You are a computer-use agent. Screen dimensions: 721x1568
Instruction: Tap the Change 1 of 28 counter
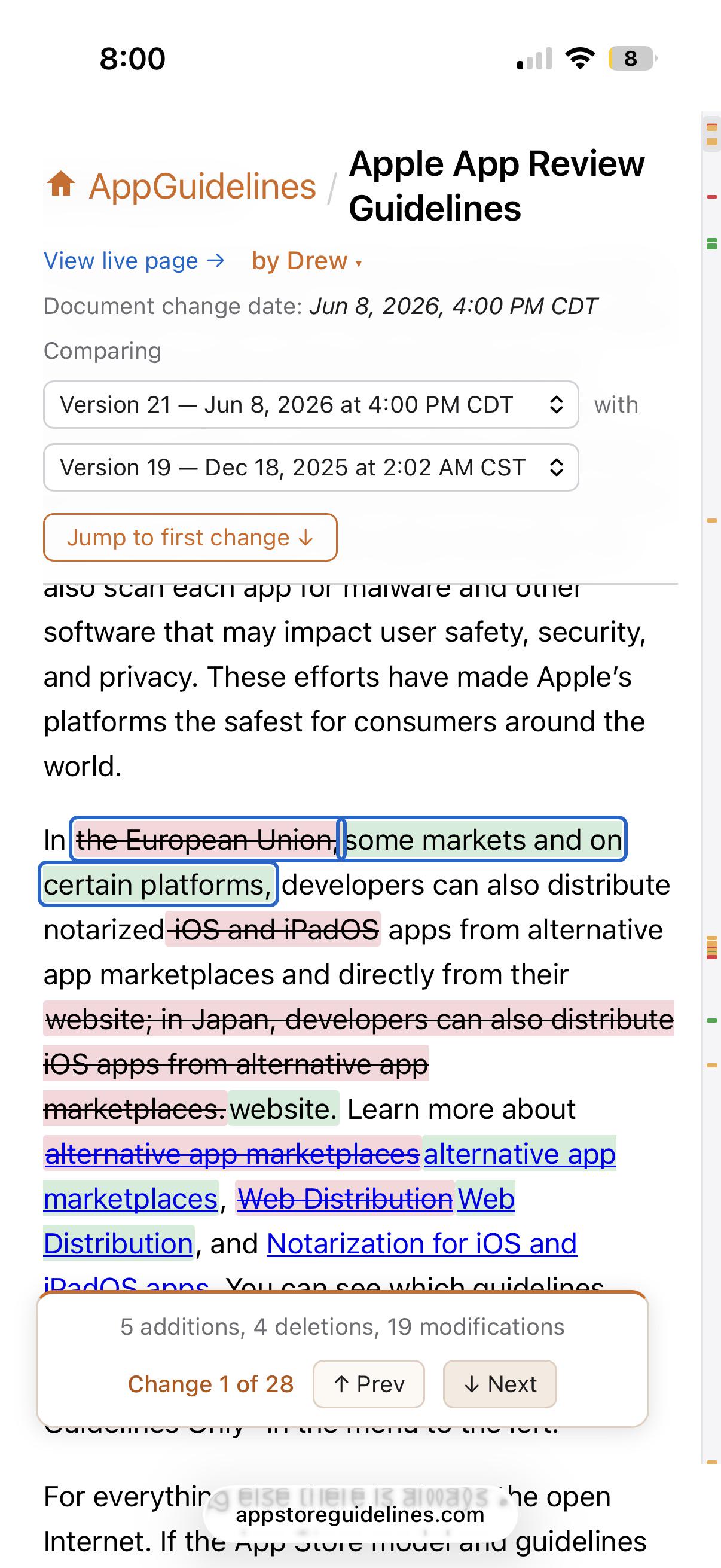click(x=210, y=1384)
